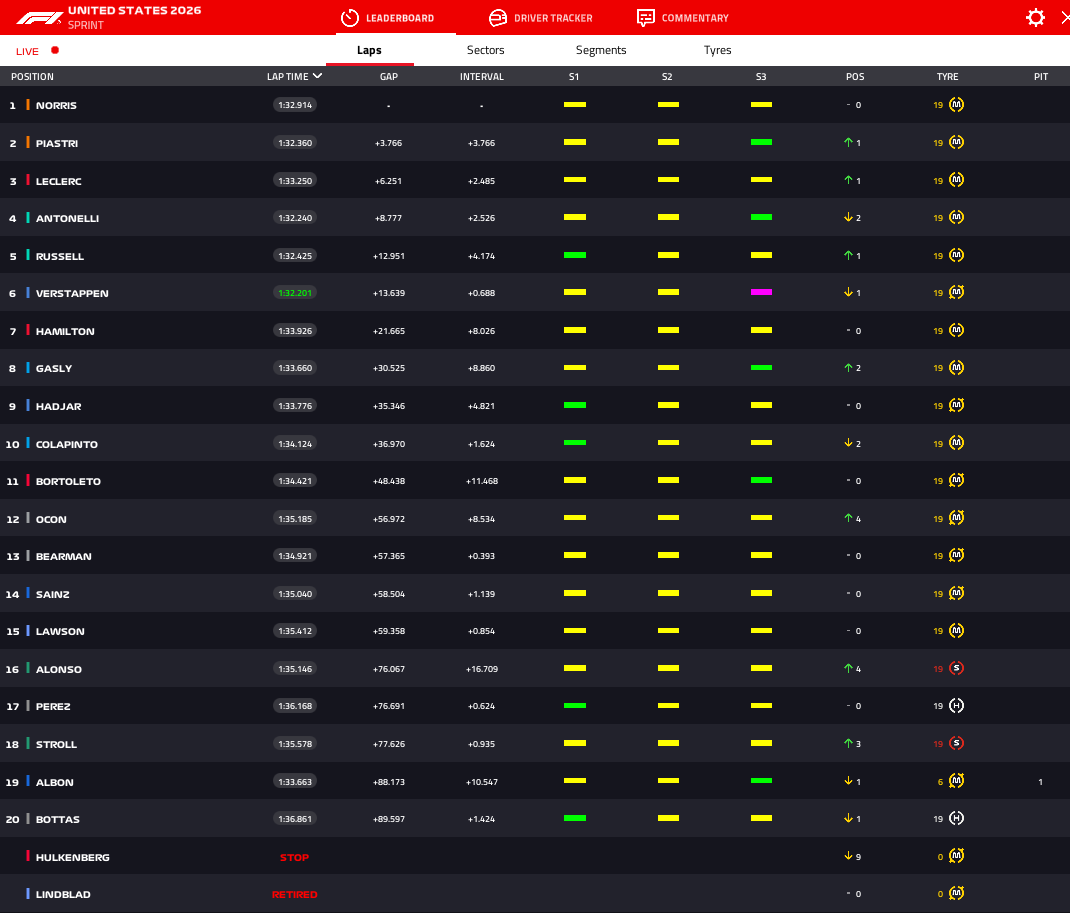Click Hulkenberg's tyre icon
Screen dimensions: 1070x913
click(956, 856)
